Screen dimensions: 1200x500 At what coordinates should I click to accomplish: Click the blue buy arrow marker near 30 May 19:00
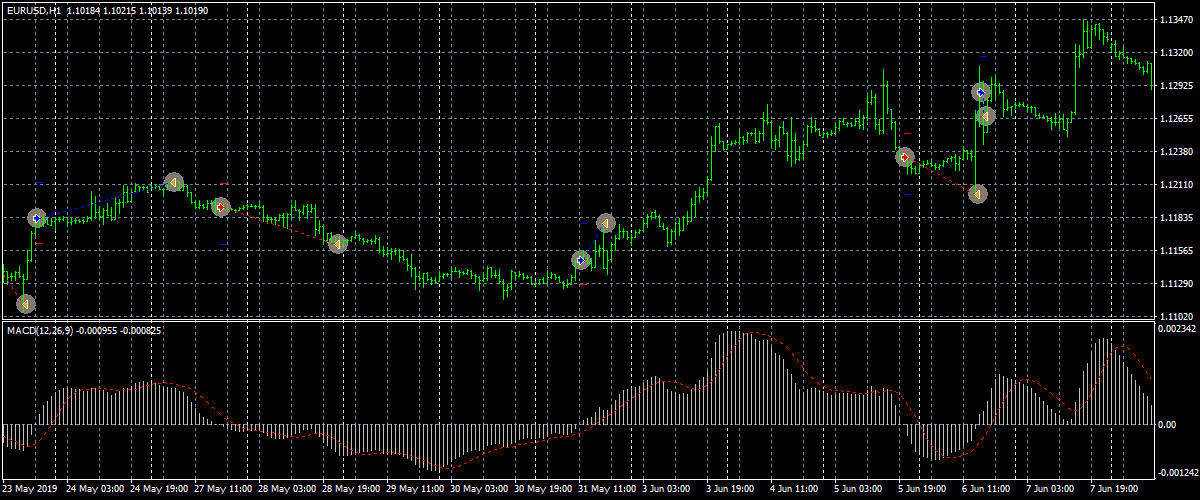(x=581, y=260)
